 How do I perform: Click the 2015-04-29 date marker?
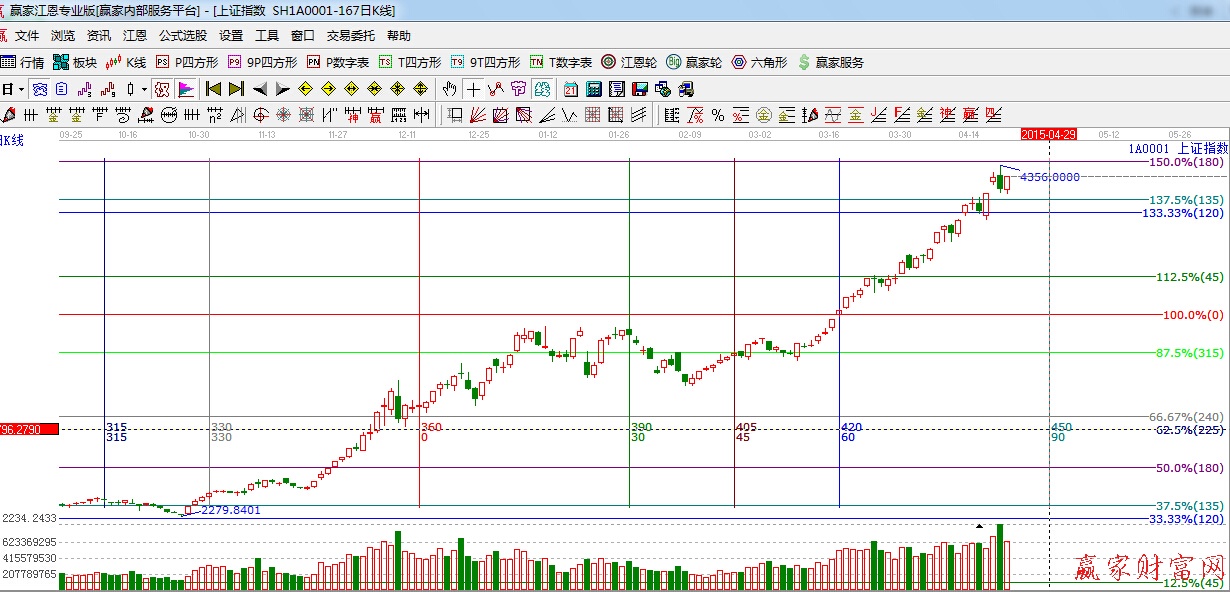coord(1047,133)
